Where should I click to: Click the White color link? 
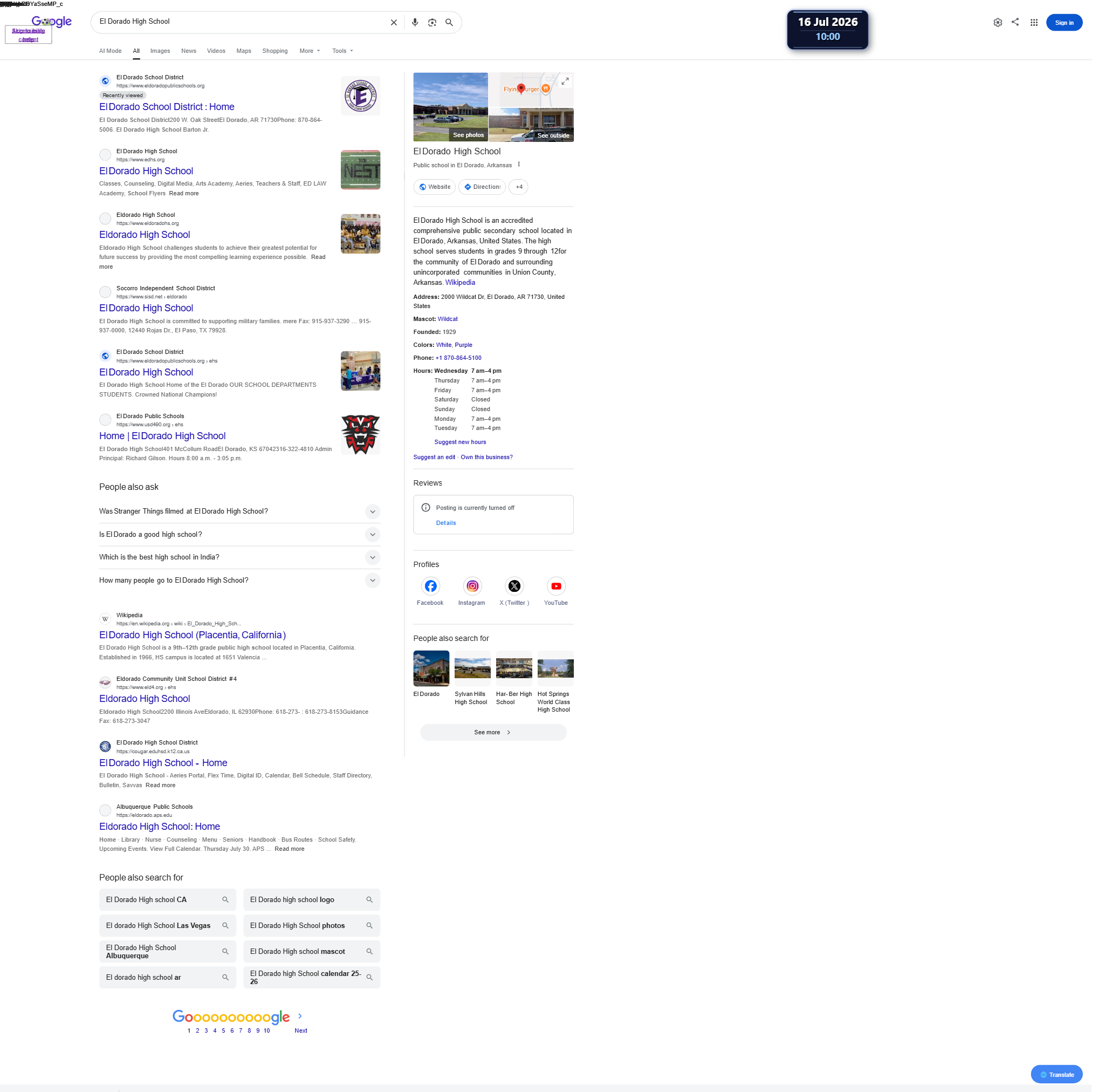pyautogui.click(x=446, y=347)
